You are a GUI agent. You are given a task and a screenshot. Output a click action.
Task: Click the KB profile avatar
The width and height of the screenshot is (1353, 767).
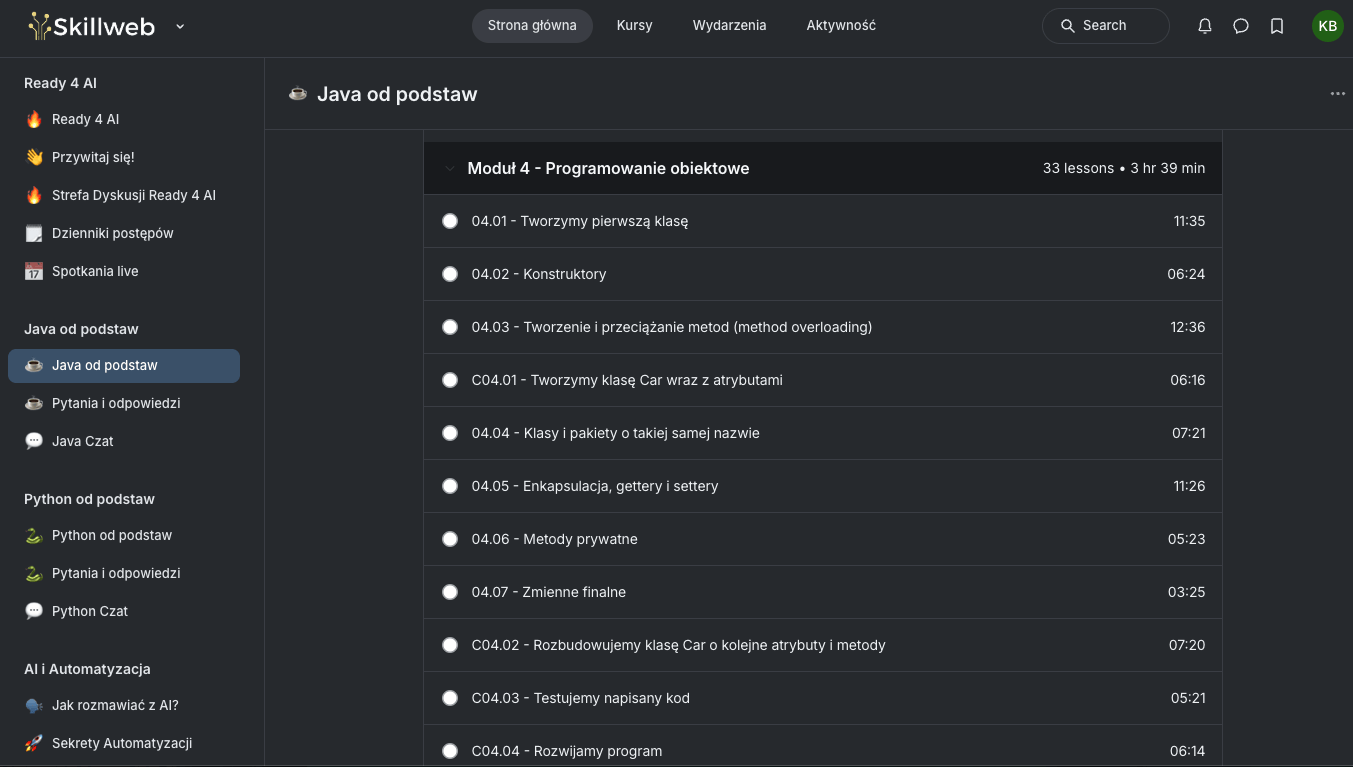[x=1328, y=26]
